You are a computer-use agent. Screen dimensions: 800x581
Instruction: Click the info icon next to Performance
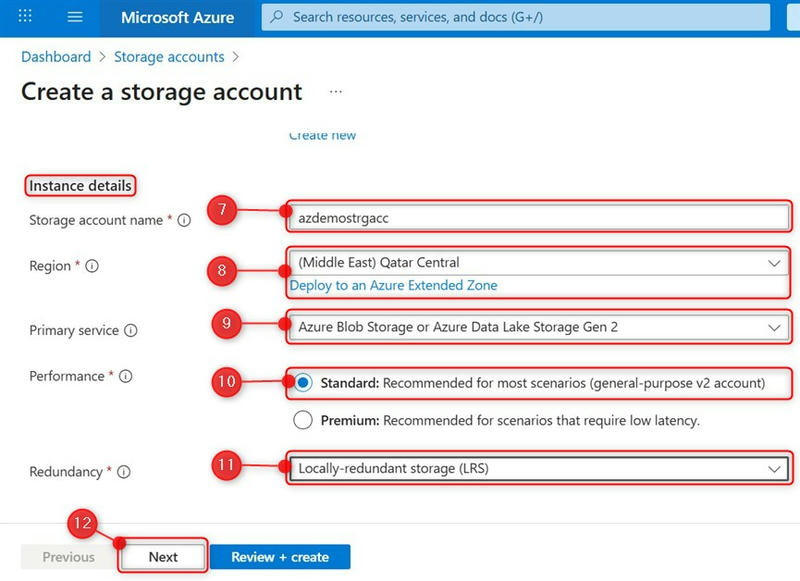coord(126,377)
